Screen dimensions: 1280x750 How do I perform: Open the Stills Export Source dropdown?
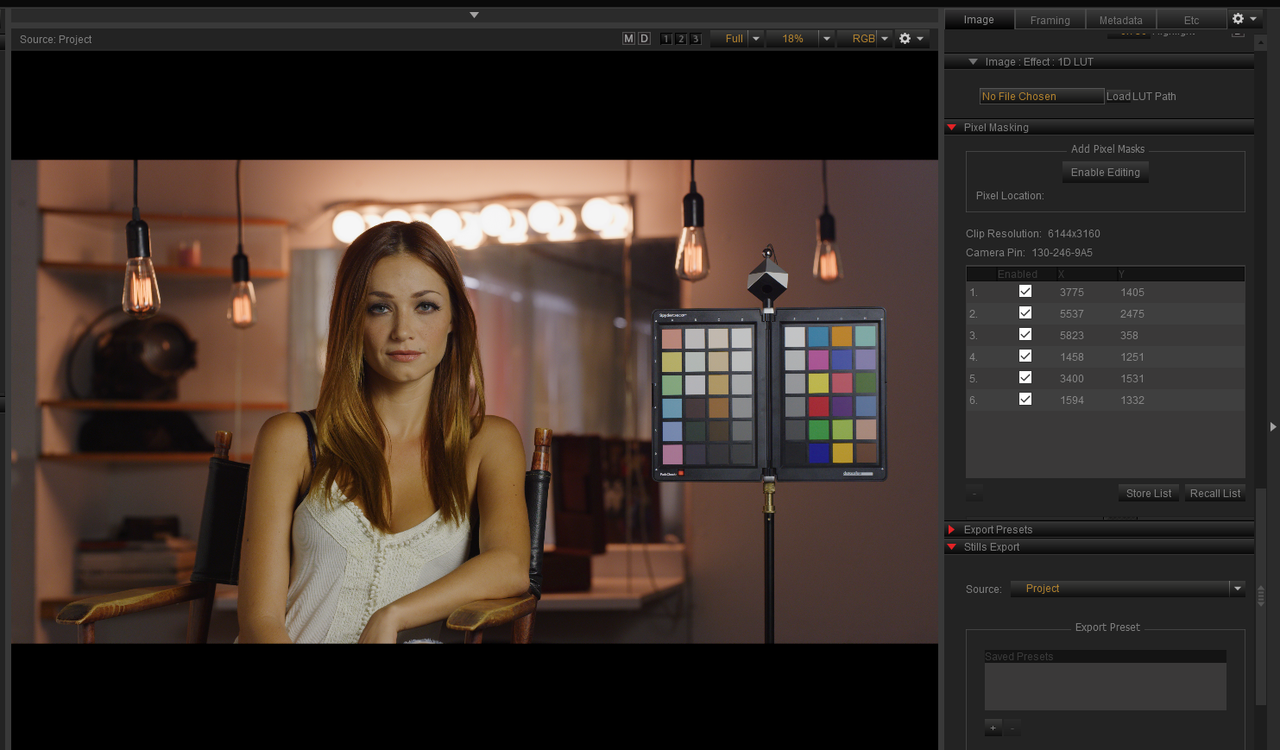tap(1127, 589)
